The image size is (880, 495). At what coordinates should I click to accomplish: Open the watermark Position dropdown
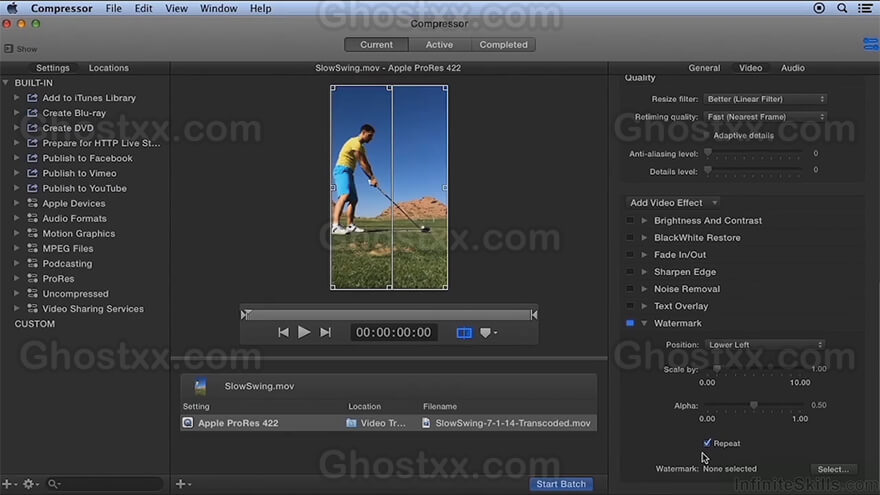tap(765, 345)
